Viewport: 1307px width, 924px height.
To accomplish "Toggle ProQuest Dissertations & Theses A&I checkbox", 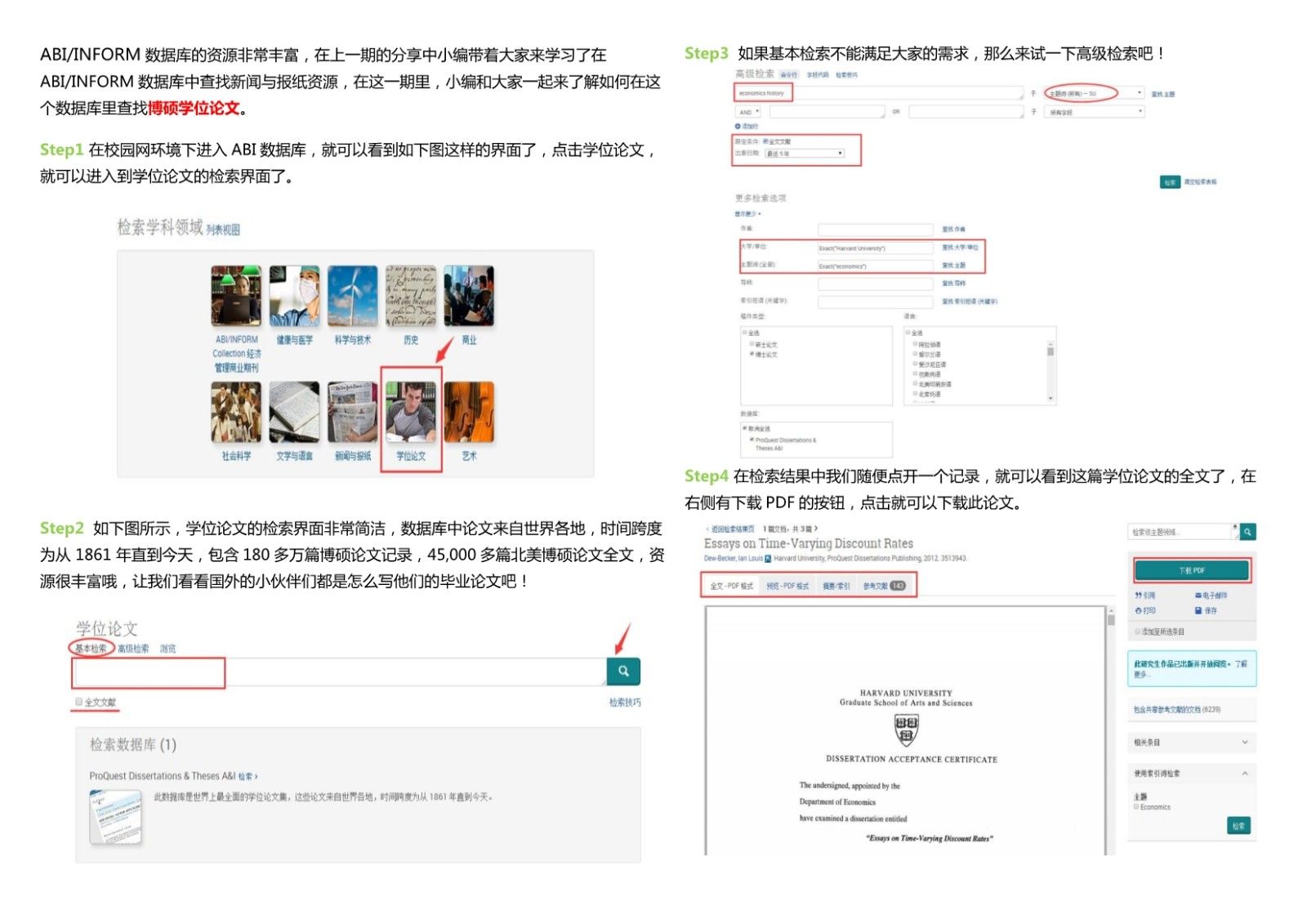I will click(x=752, y=440).
